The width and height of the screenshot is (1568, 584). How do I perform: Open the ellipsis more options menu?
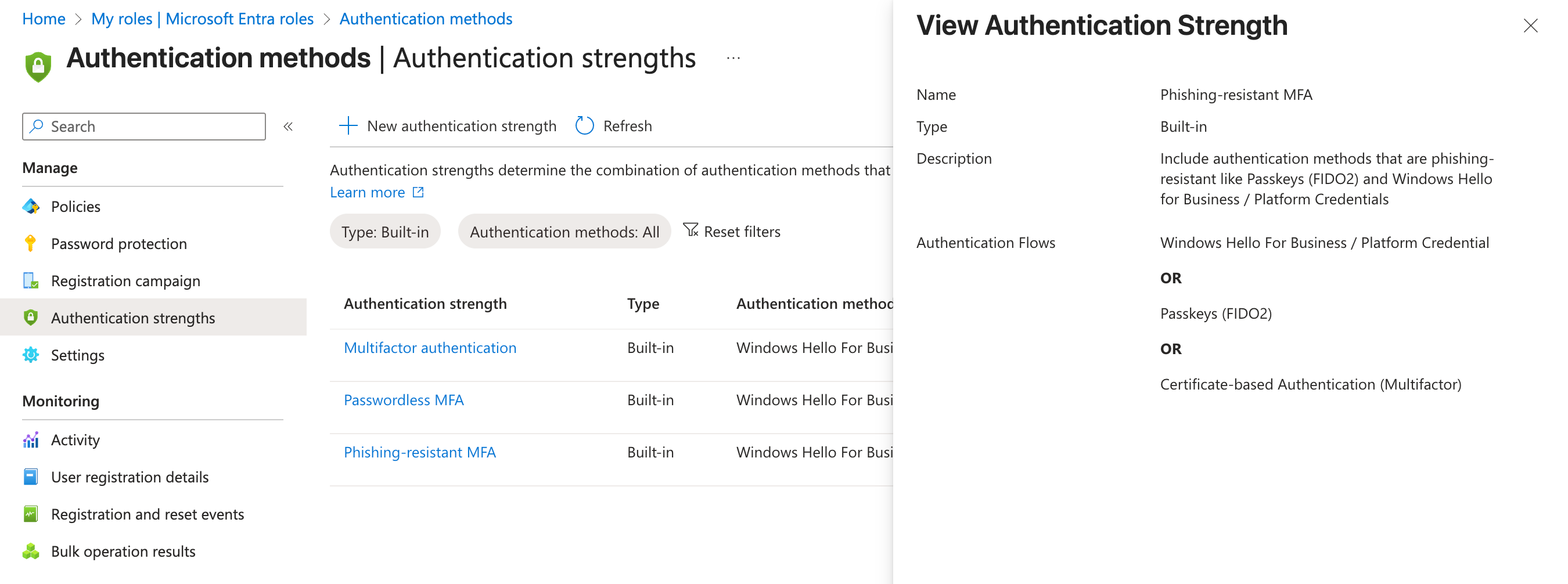pos(733,59)
